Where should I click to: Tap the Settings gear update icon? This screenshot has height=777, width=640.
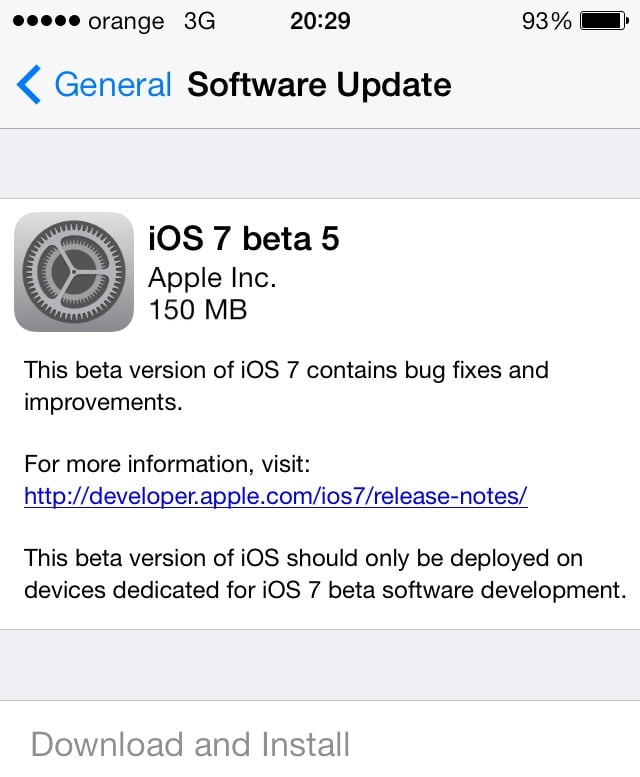click(x=74, y=272)
